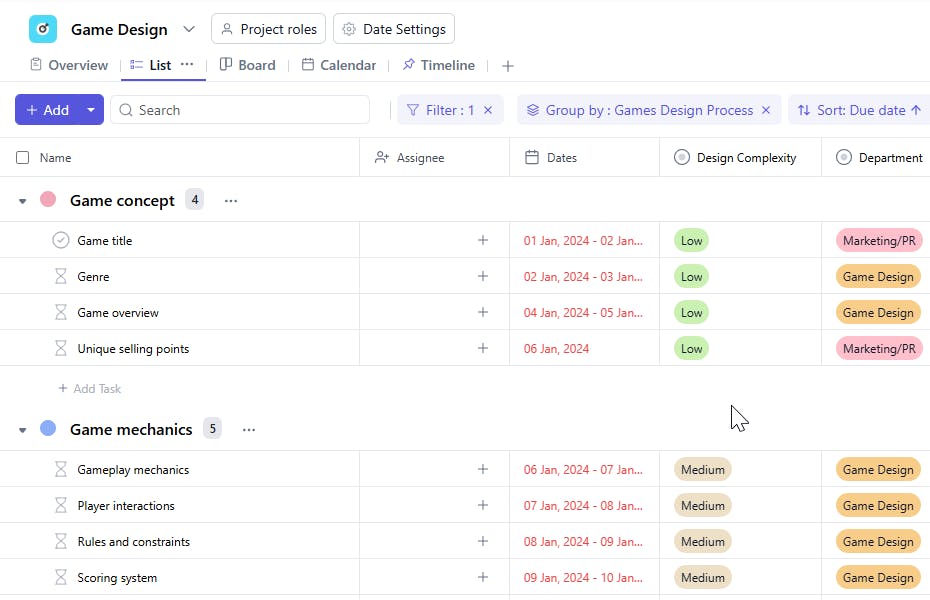Open Game concept group more options
This screenshot has height=600, width=930.
pyautogui.click(x=231, y=201)
